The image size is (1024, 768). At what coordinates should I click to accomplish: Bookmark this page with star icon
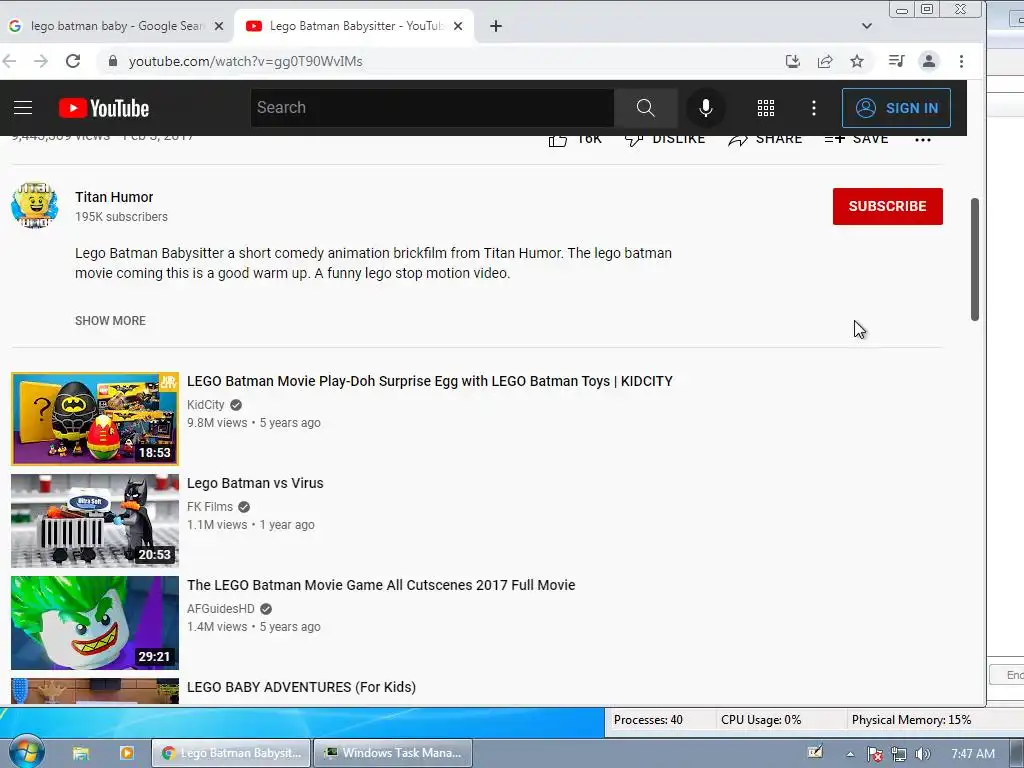click(x=857, y=61)
